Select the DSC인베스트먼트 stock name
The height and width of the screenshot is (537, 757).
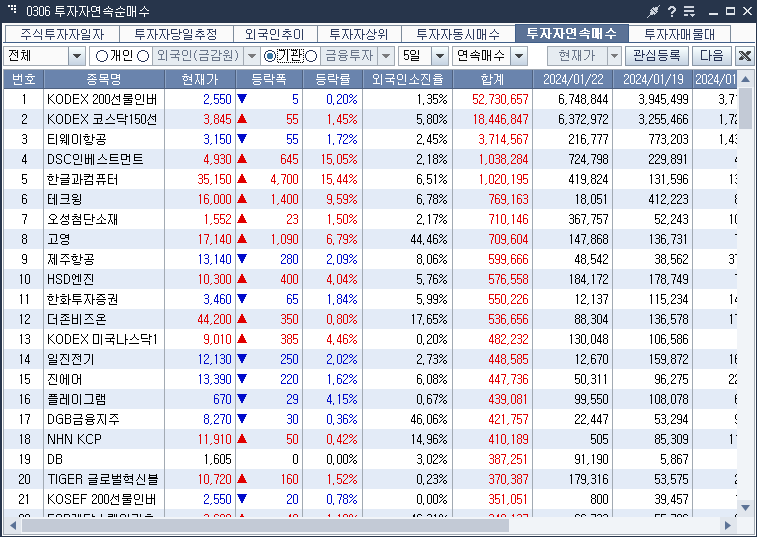pyautogui.click(x=95, y=159)
